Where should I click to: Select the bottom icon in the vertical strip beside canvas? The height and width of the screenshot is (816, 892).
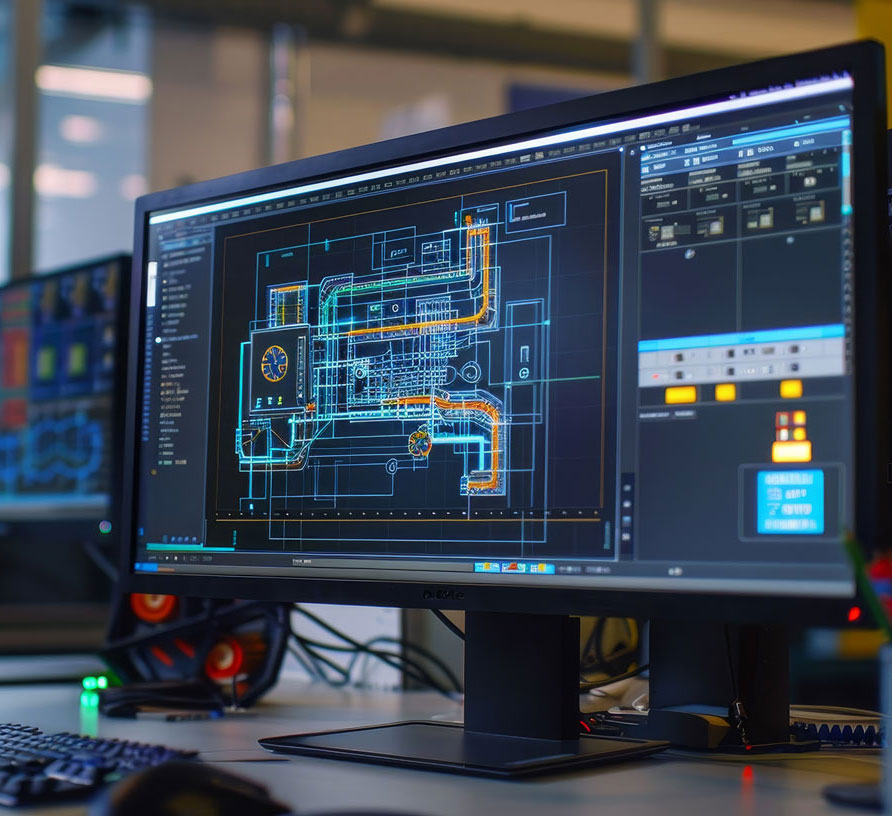(627, 538)
